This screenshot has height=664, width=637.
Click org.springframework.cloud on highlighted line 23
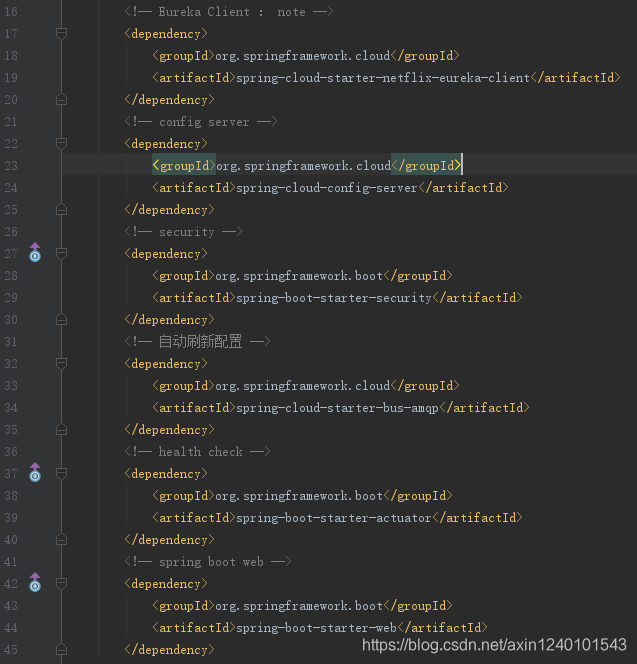click(x=304, y=166)
